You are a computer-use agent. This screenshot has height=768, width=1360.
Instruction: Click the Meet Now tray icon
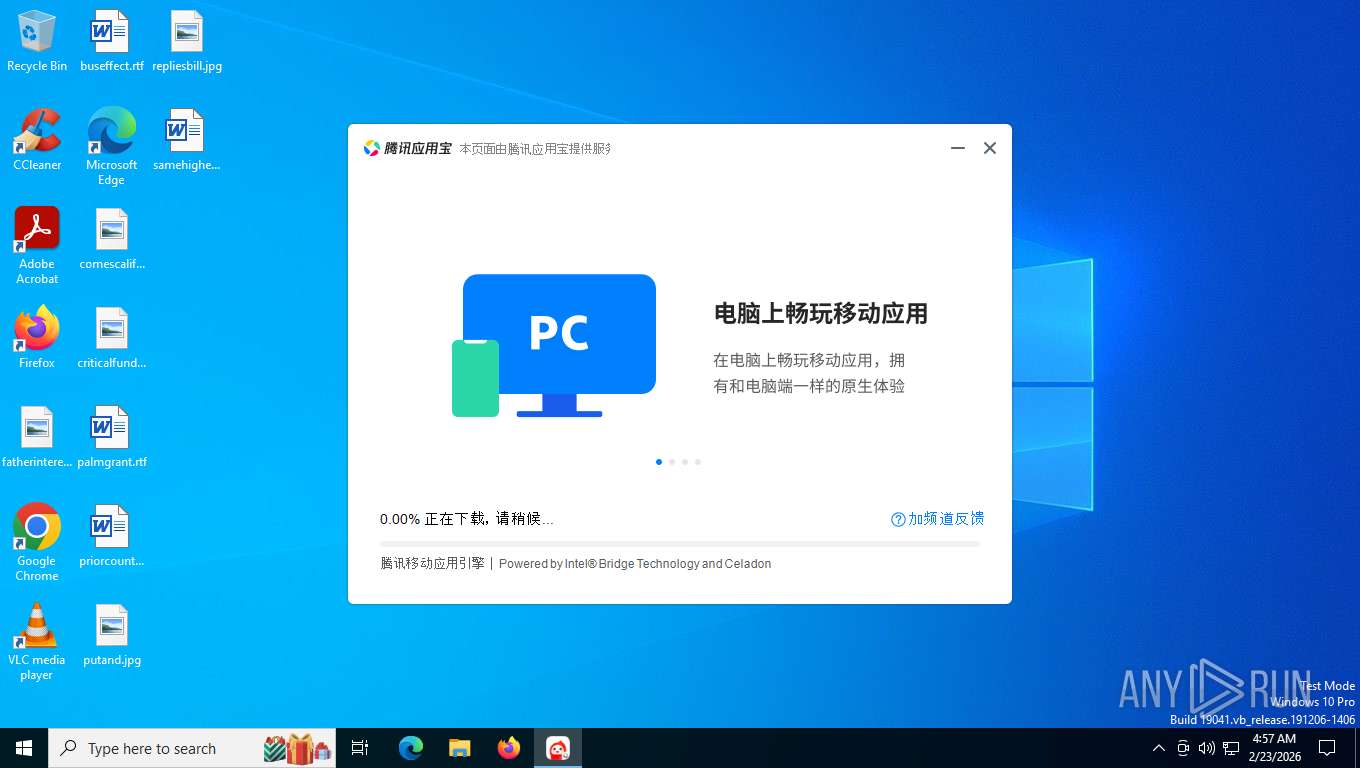click(1183, 748)
